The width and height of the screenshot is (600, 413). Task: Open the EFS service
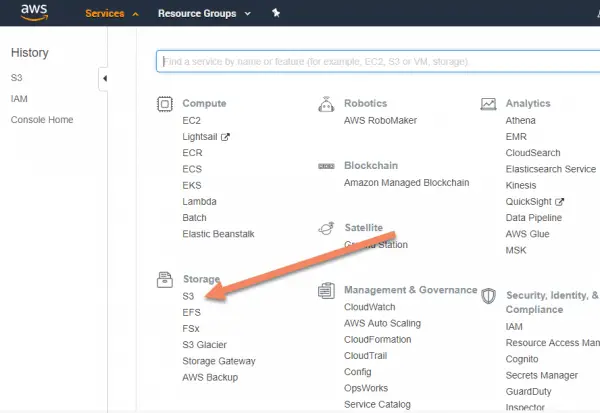[x=191, y=312]
